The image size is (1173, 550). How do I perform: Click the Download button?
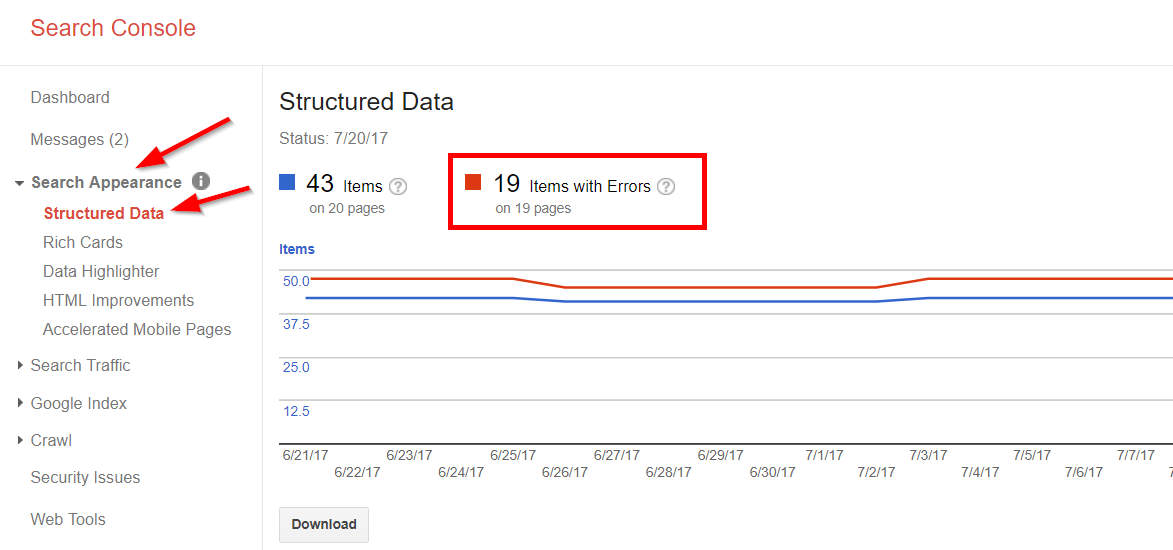point(324,525)
